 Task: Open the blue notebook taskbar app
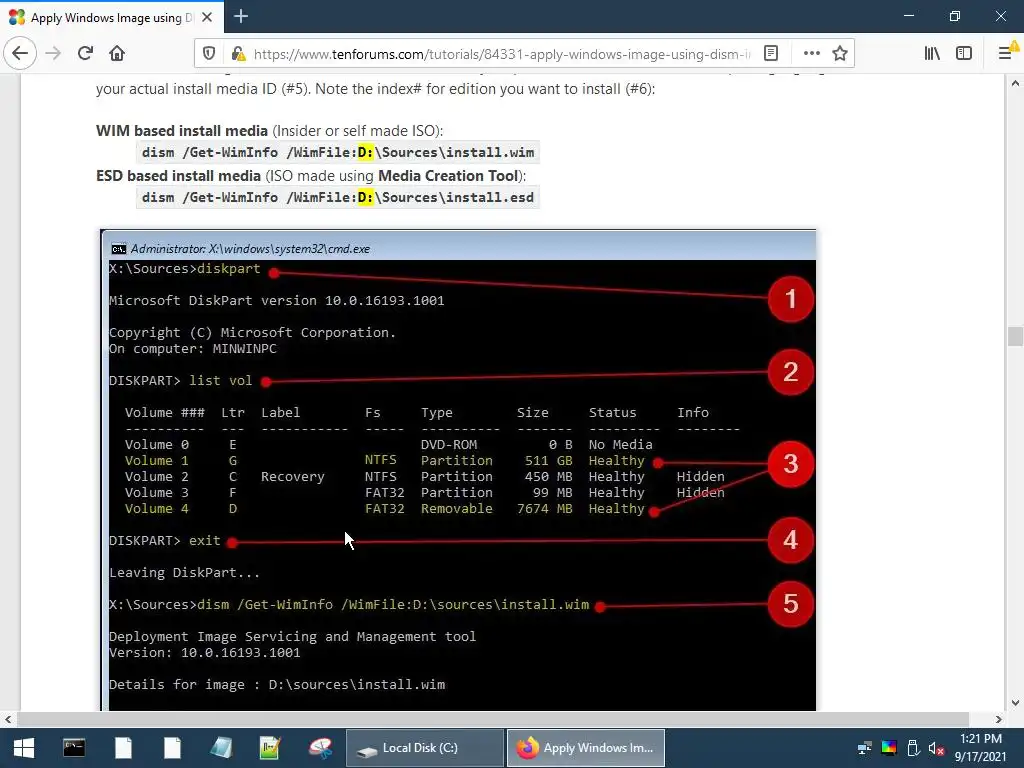tap(221, 748)
